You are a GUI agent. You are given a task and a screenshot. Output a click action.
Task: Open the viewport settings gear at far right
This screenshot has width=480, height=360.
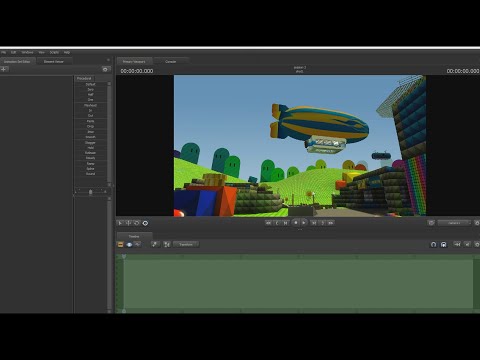(x=477, y=223)
